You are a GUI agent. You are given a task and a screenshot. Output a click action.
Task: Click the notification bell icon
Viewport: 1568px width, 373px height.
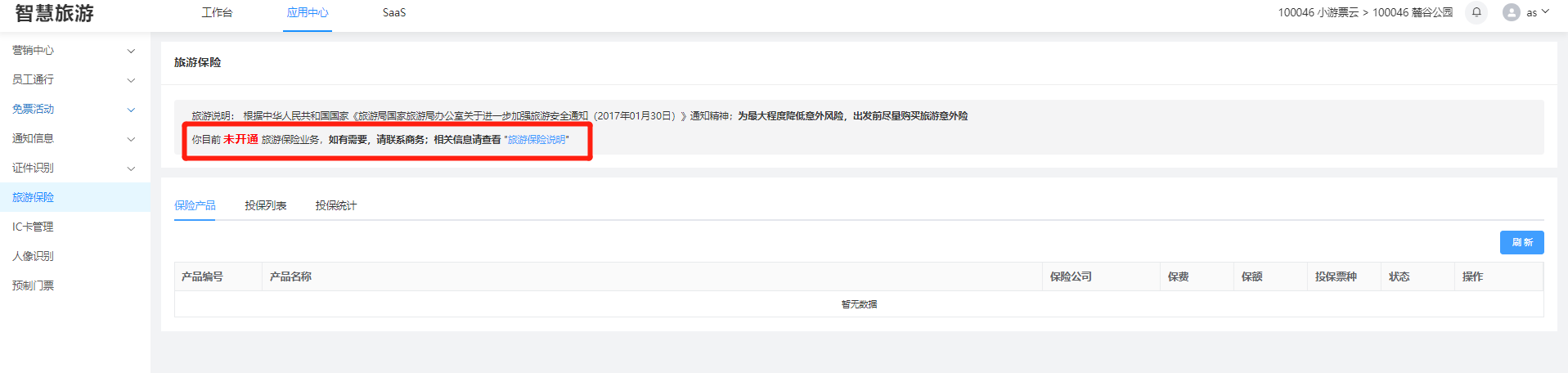(1476, 12)
